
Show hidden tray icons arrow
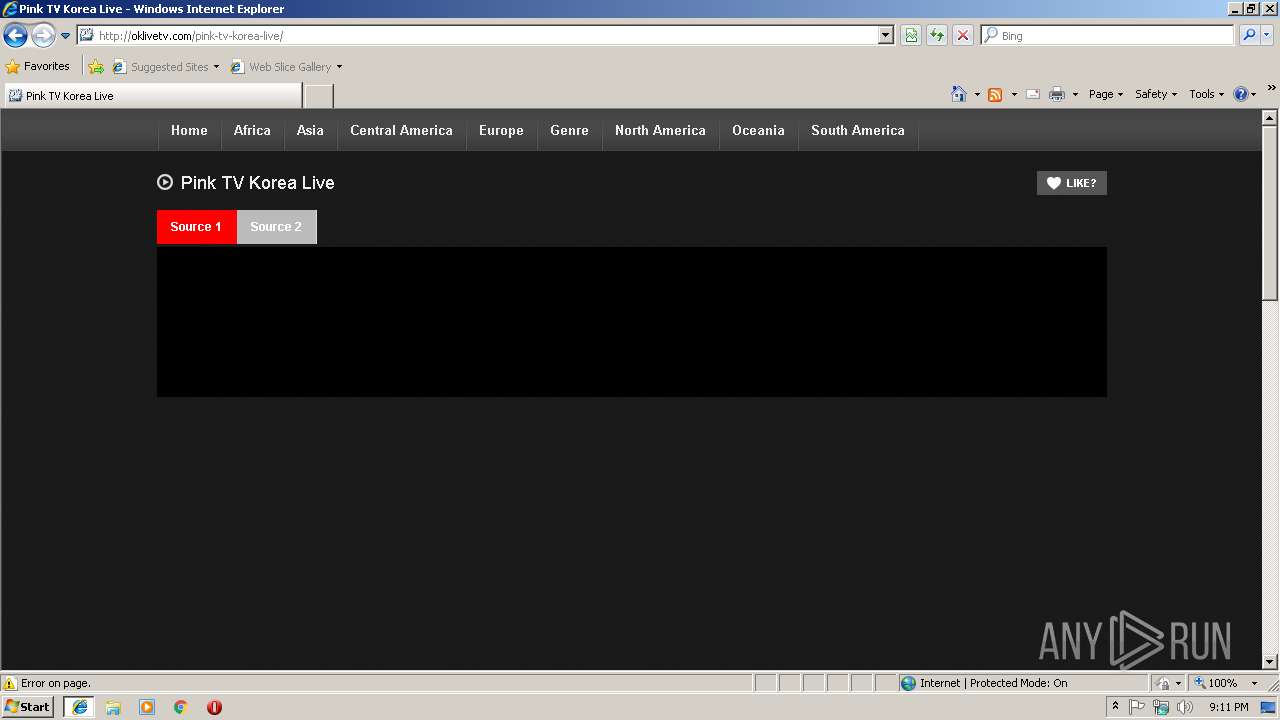click(1116, 707)
